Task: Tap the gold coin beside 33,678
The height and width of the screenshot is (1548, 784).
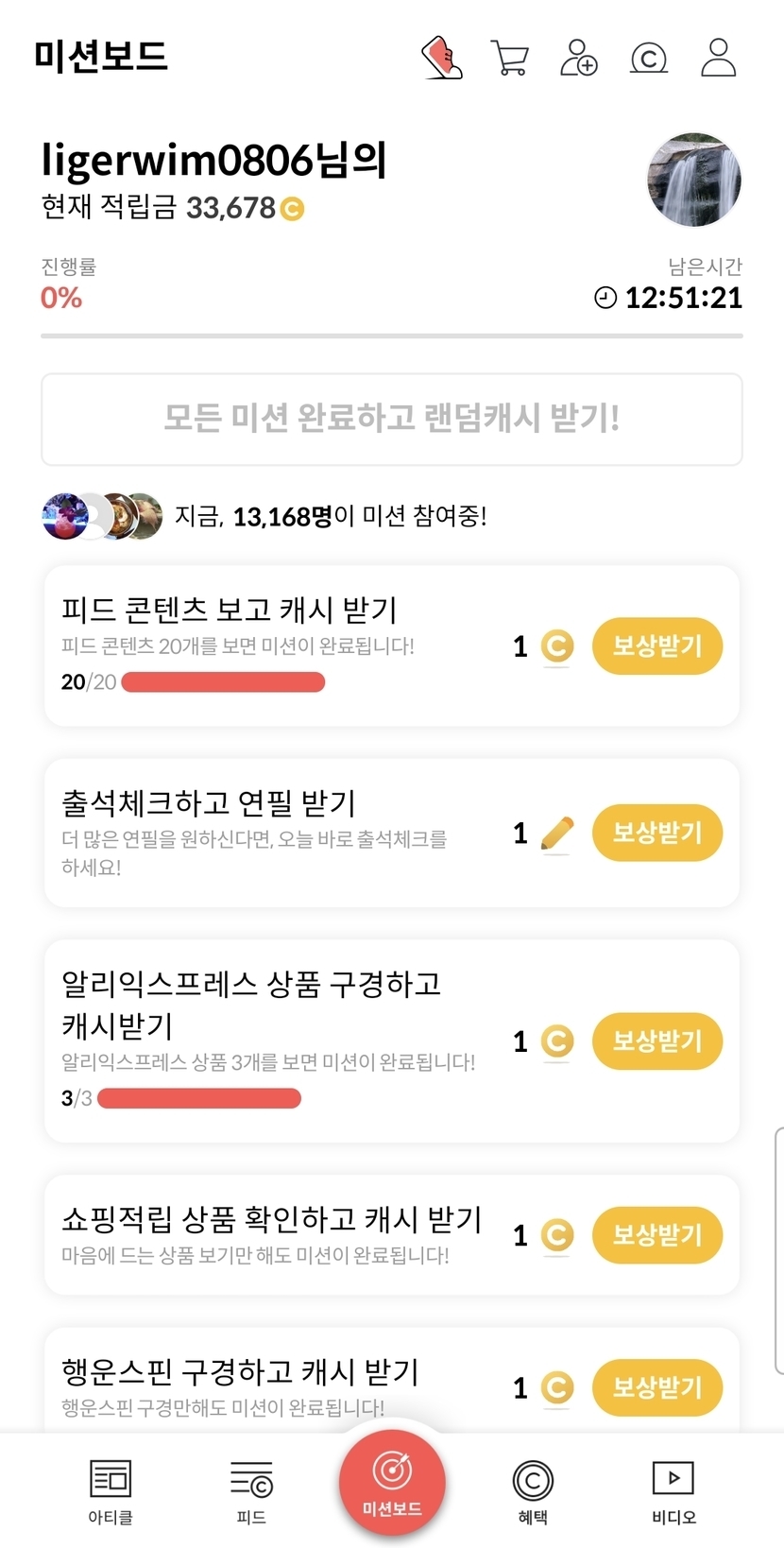Action: pos(293,208)
